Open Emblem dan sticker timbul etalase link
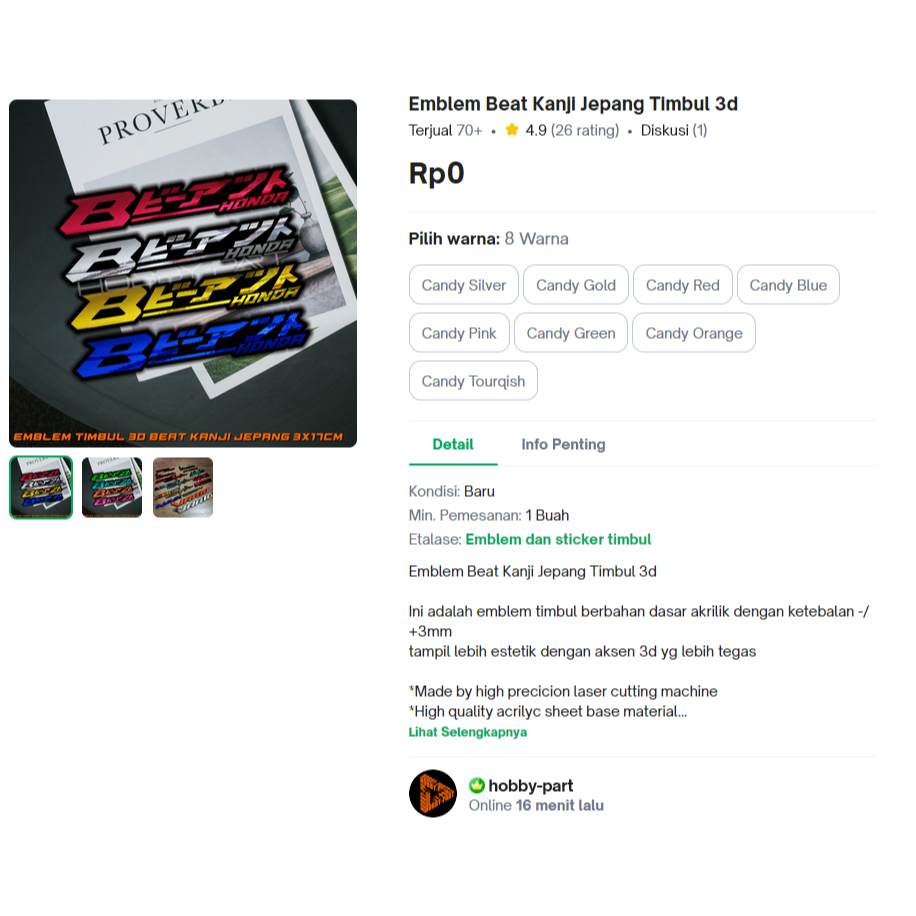Image resolution: width=916 pixels, height=916 pixels. [558, 539]
